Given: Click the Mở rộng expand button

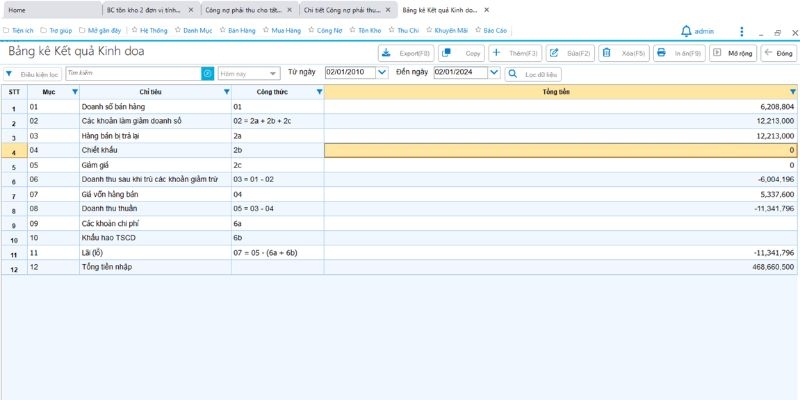Looking at the screenshot, I should click(733, 53).
